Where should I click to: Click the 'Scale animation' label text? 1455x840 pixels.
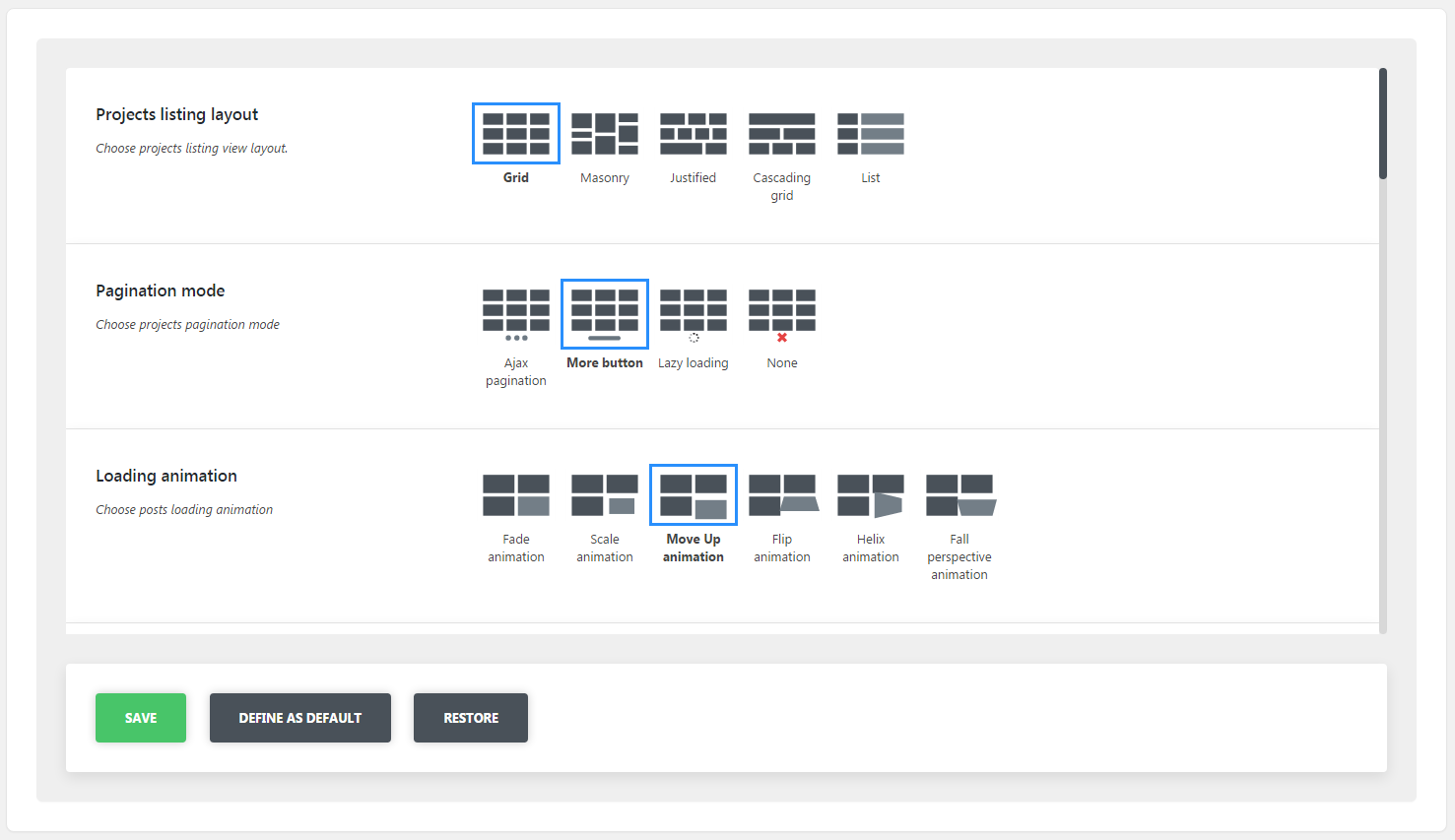click(x=605, y=549)
